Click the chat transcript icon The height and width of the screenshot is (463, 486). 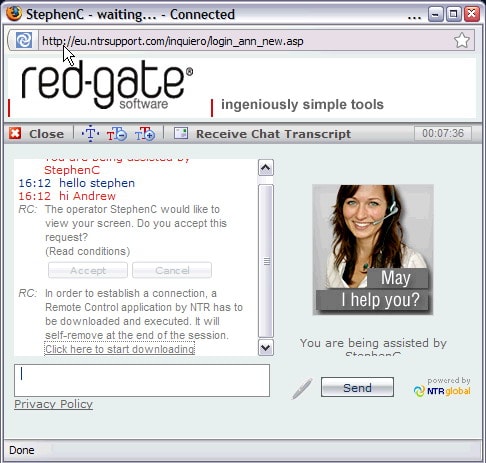[x=181, y=133]
